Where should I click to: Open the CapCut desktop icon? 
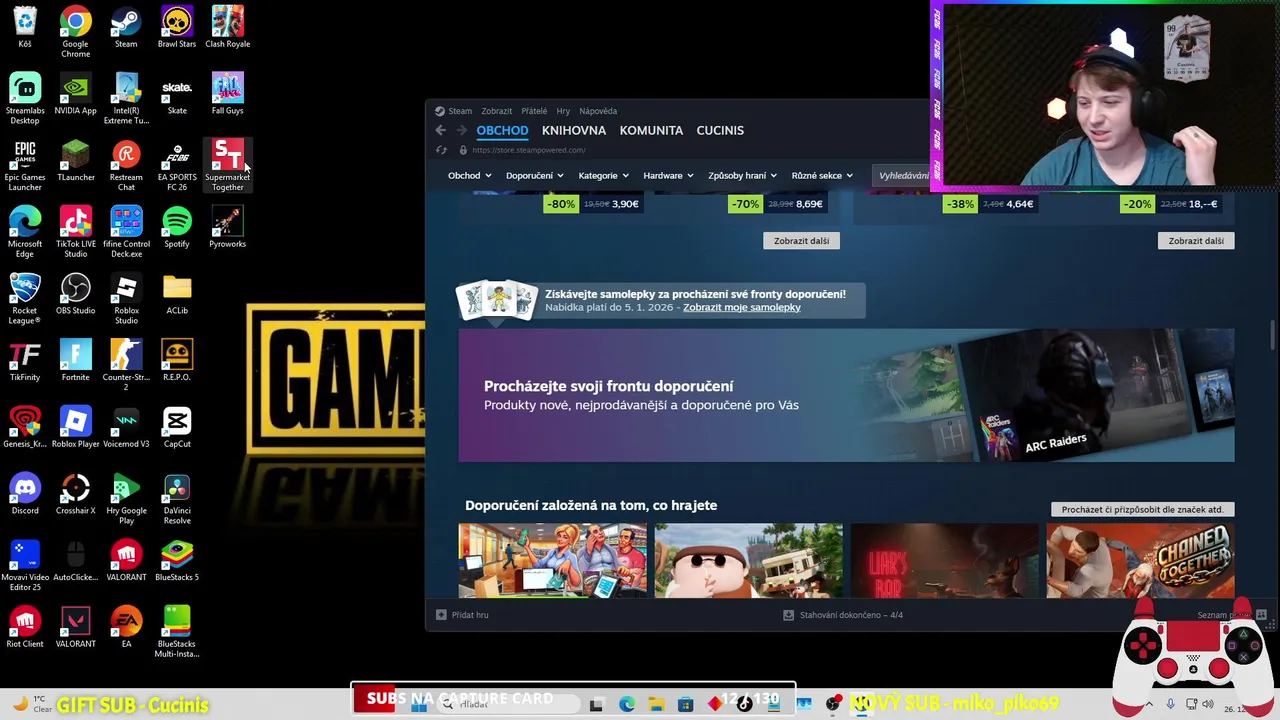tap(177, 429)
